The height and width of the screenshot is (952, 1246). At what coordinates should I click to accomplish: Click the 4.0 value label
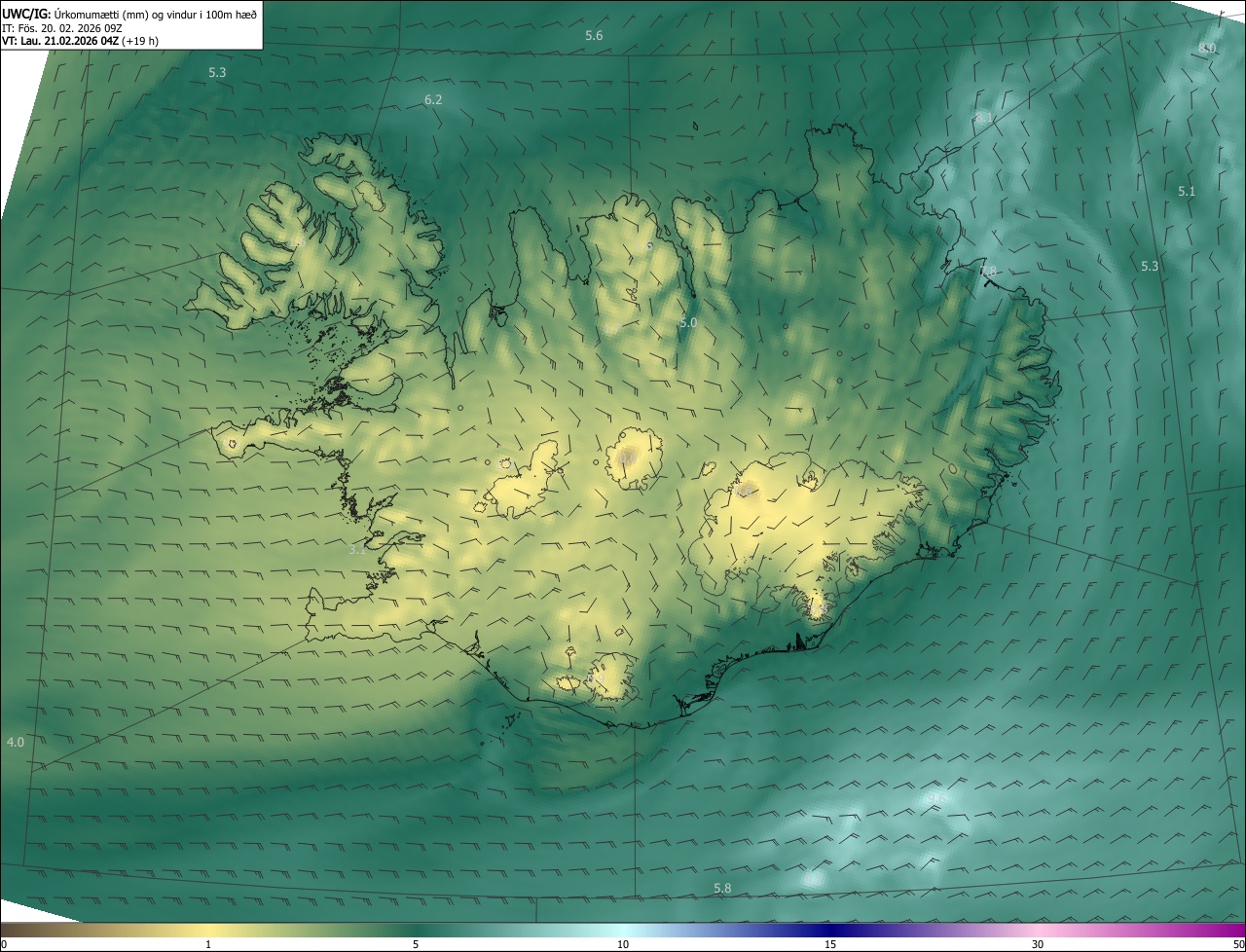16,742
